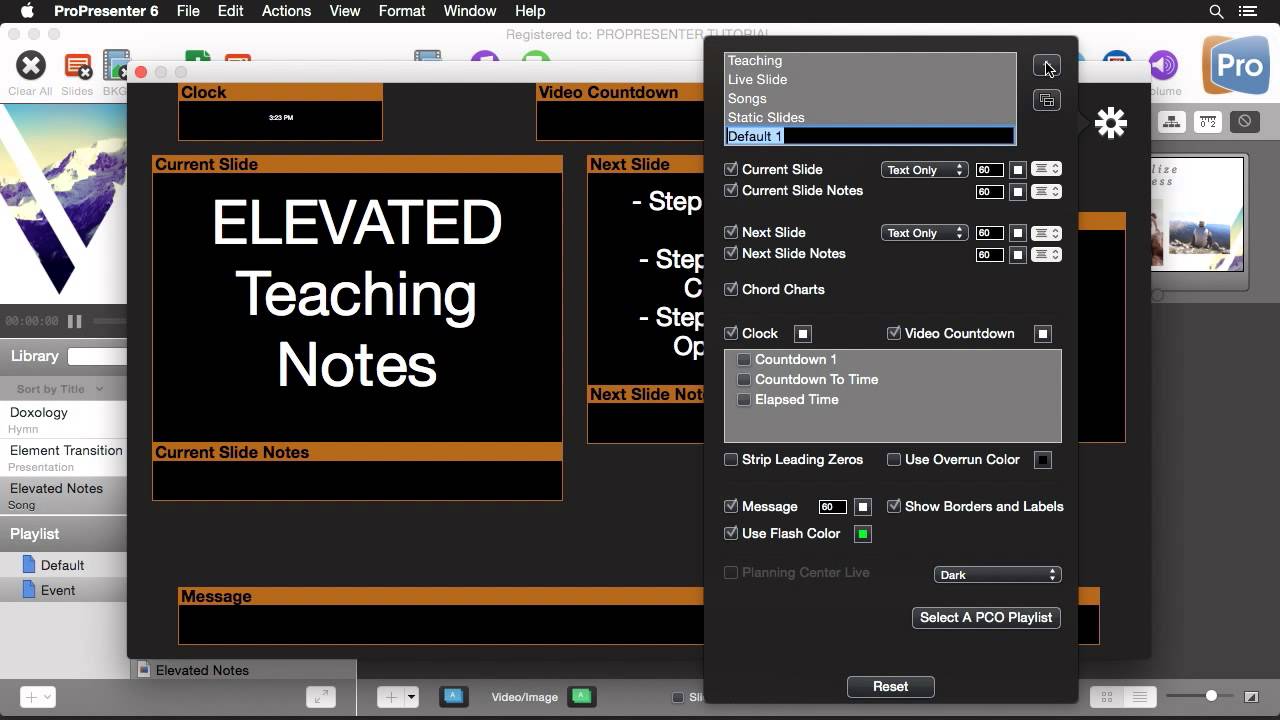1280x720 pixels.
Task: Click text alignment control for Current Slide
Action: tap(1047, 170)
